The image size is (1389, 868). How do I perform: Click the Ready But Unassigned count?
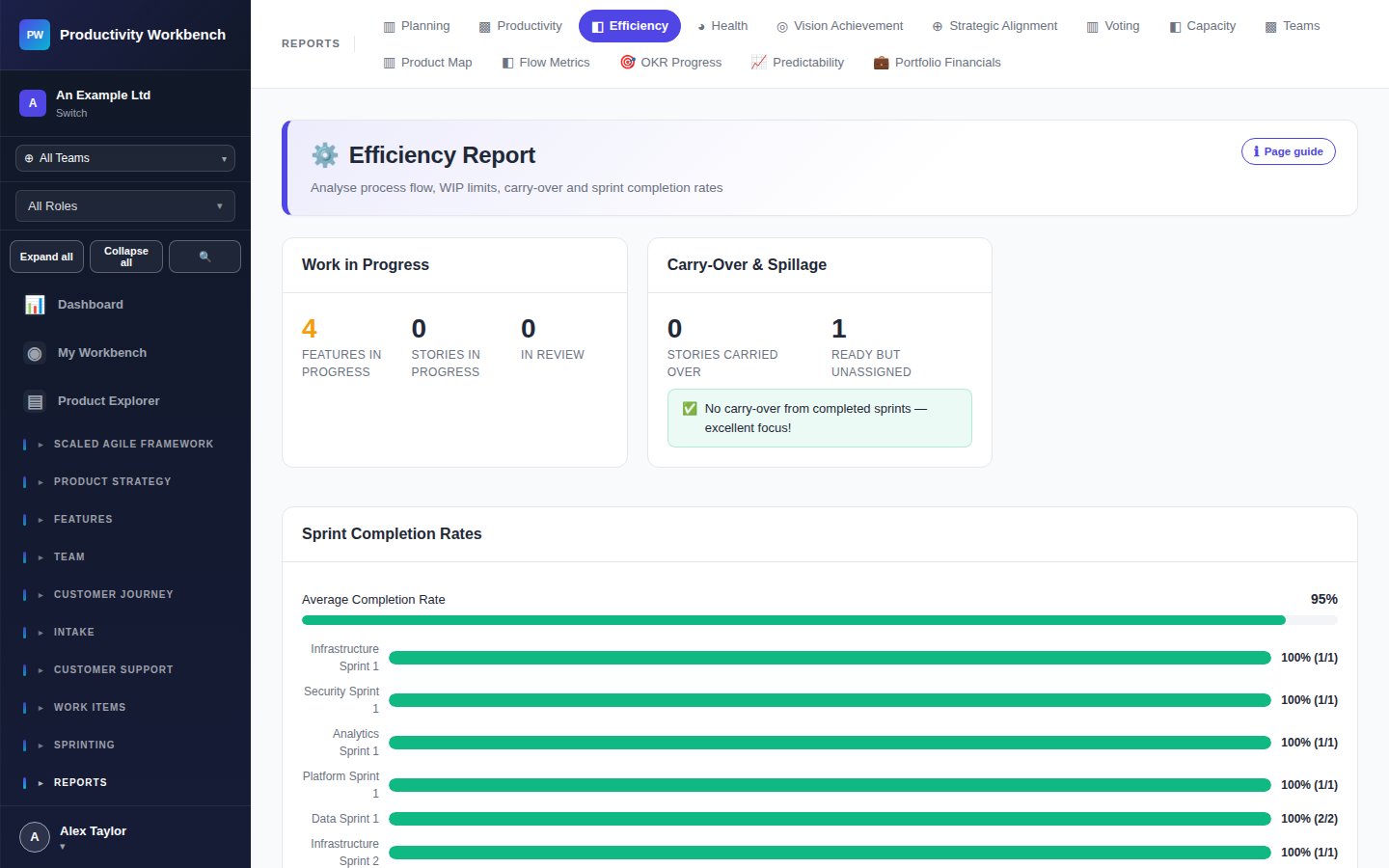839,329
